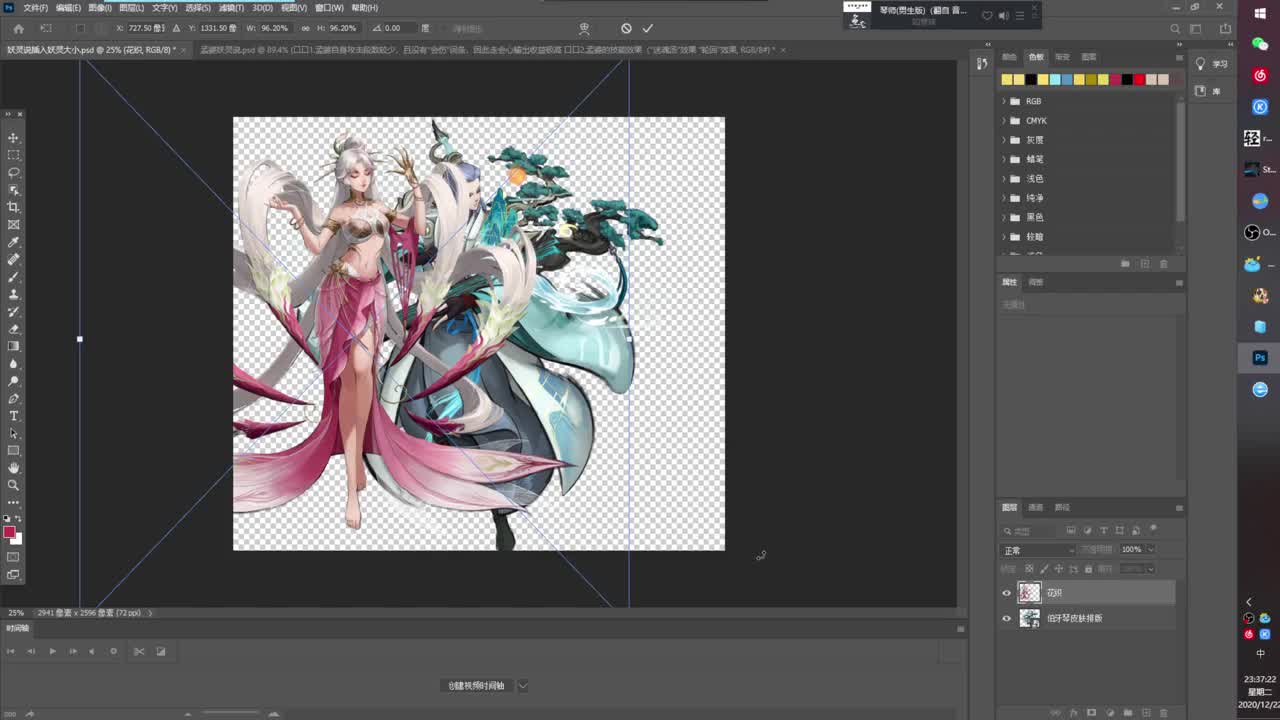Viewport: 1280px width, 720px height.
Task: Open the 滤镜(T) menu
Action: point(231,7)
